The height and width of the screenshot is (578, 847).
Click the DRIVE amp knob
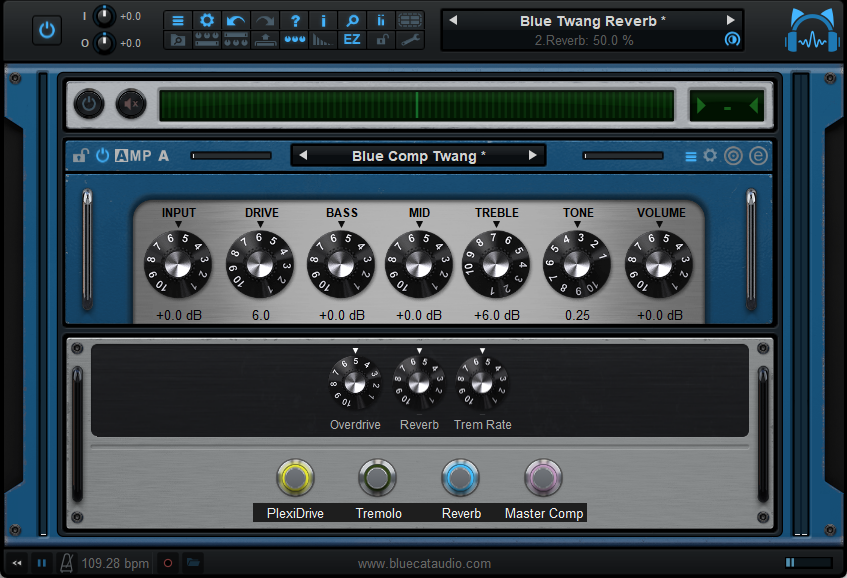260,265
